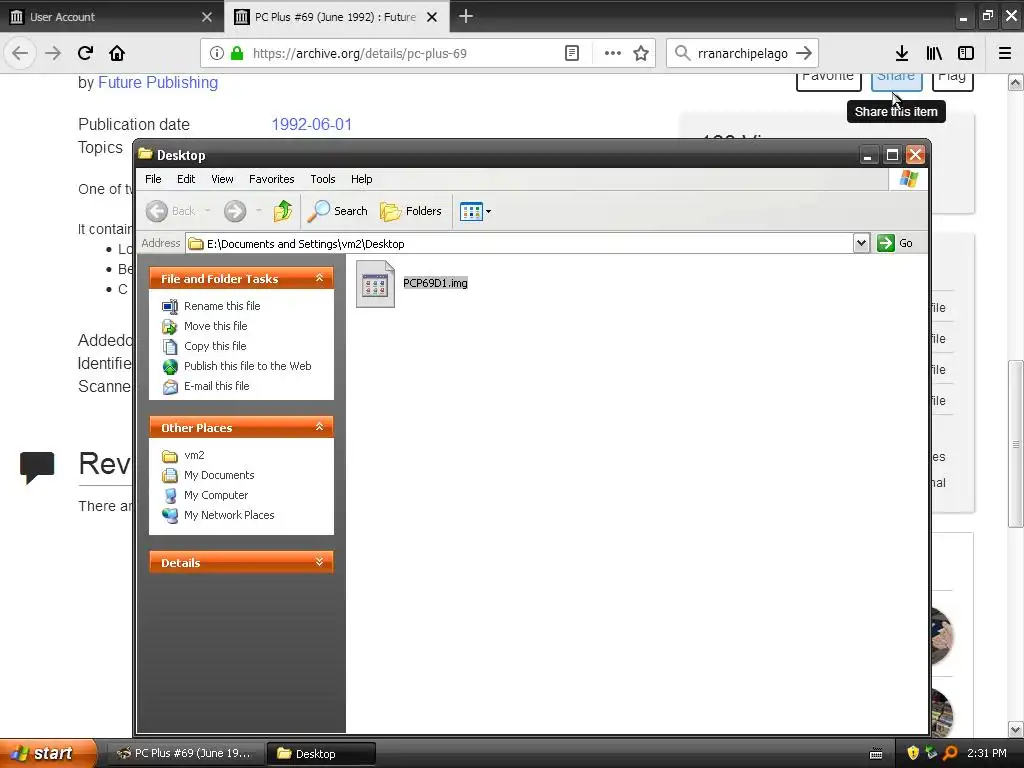Open Firefox library icon
The height and width of the screenshot is (768, 1024).
point(934,53)
